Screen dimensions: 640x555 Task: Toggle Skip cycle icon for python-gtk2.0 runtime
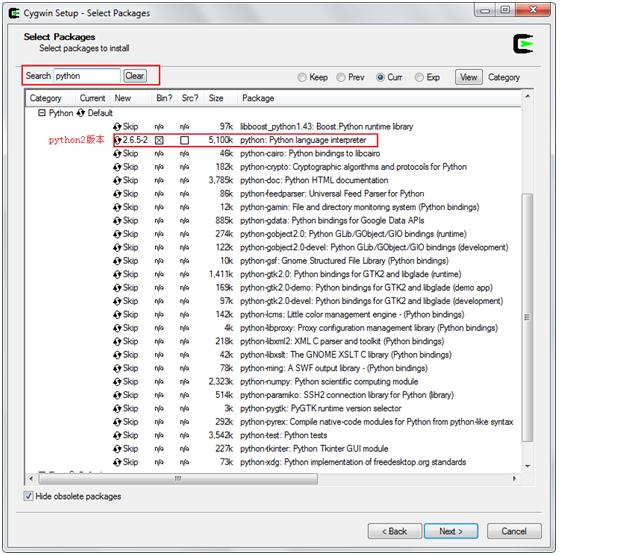coord(118,274)
